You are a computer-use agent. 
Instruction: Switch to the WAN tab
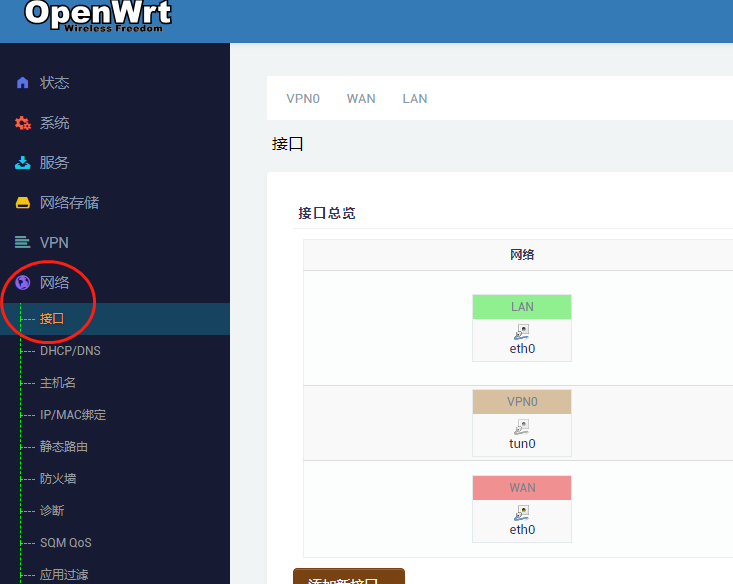(x=361, y=99)
